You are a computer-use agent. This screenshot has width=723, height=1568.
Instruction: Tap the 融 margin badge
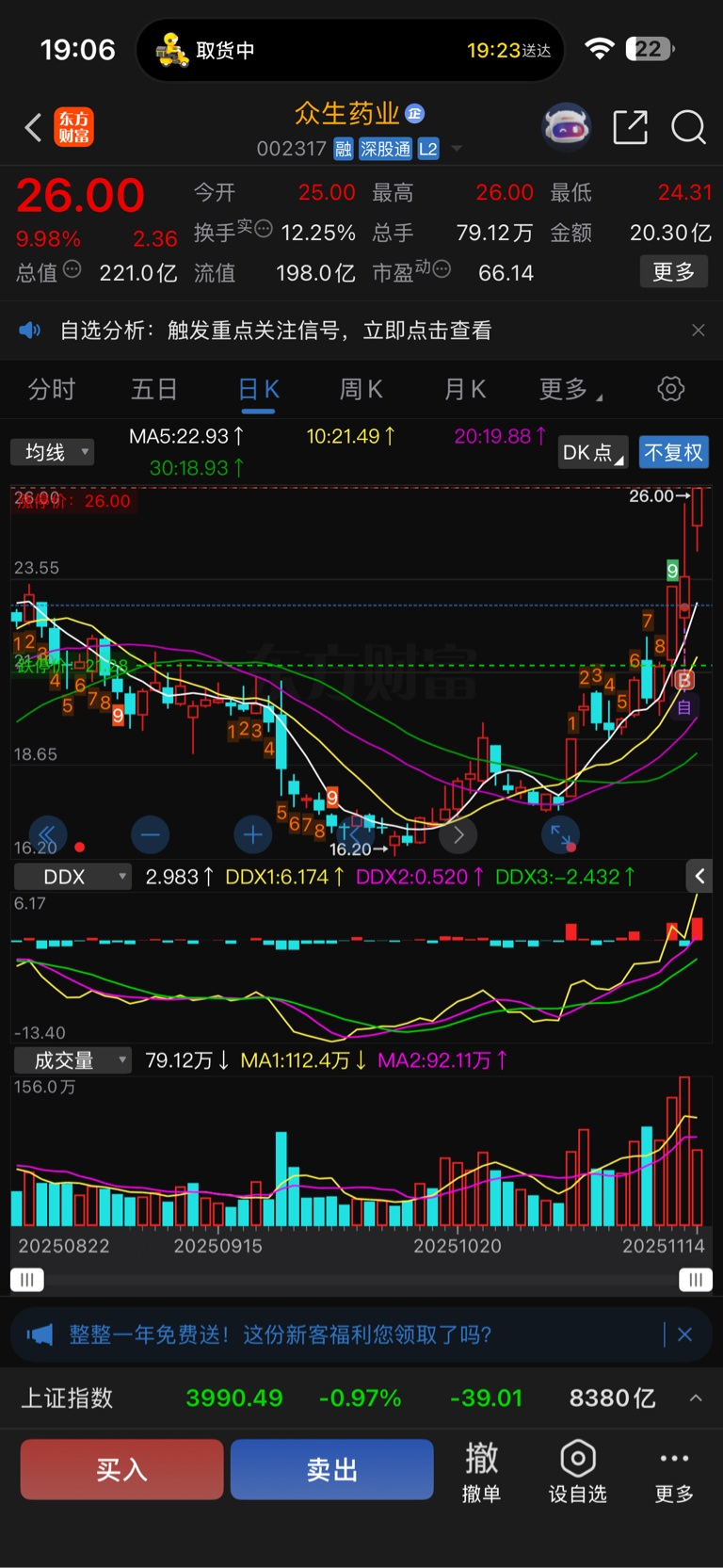(x=344, y=149)
